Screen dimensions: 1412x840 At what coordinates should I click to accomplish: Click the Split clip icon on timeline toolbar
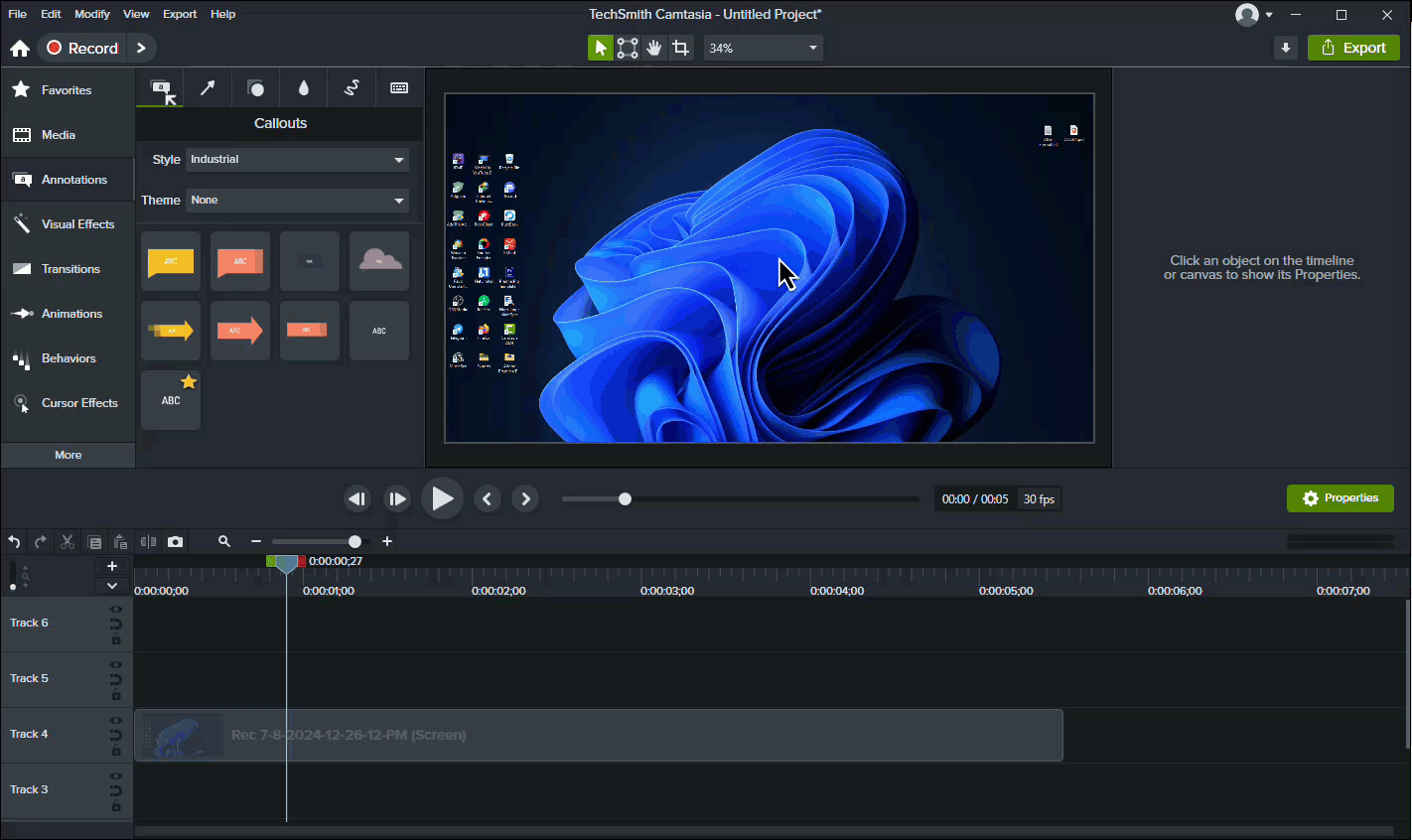148,542
